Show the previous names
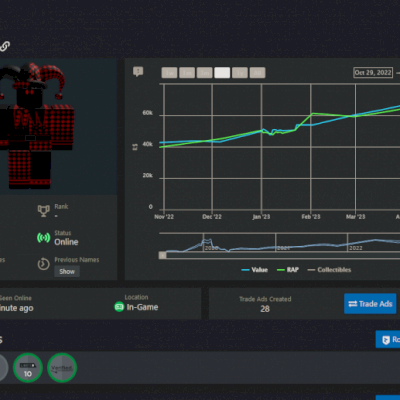The height and width of the screenshot is (400, 400). [x=67, y=271]
